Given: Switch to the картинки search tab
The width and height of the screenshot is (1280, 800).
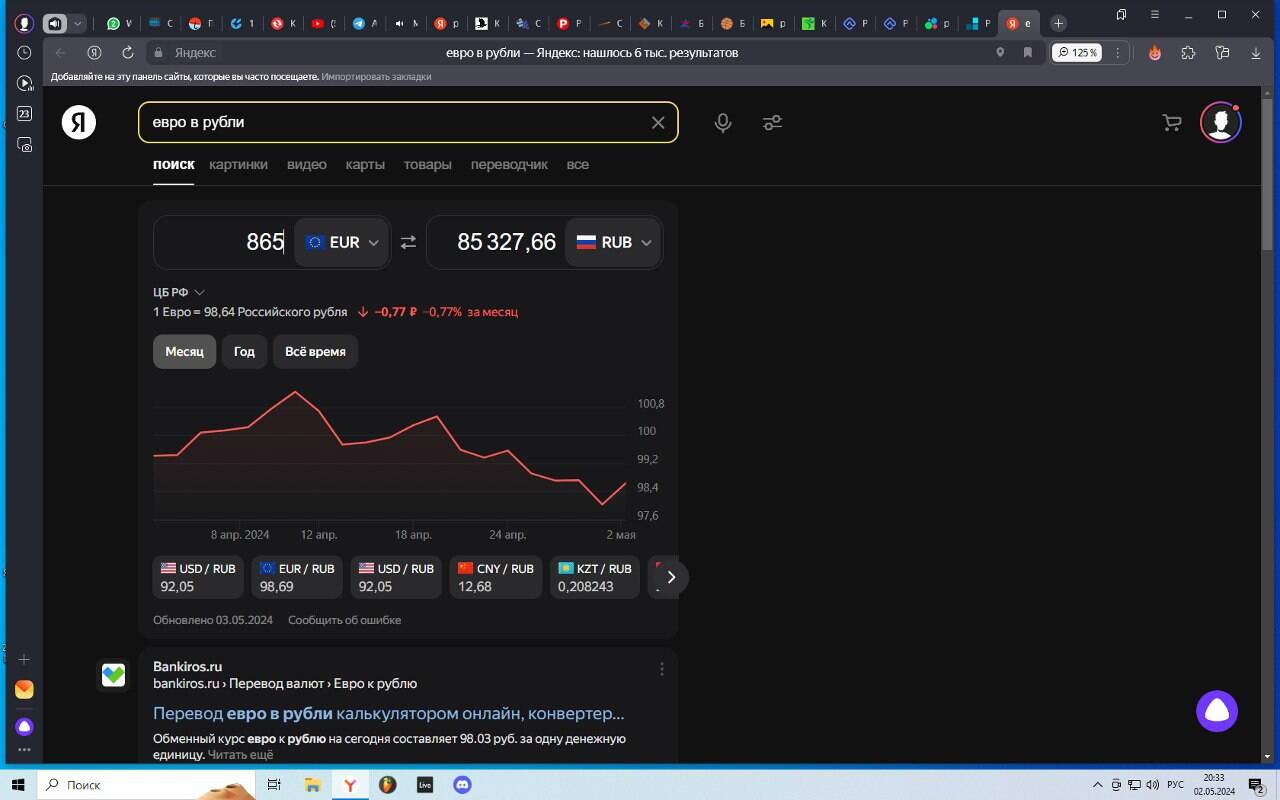Looking at the screenshot, I should (238, 164).
